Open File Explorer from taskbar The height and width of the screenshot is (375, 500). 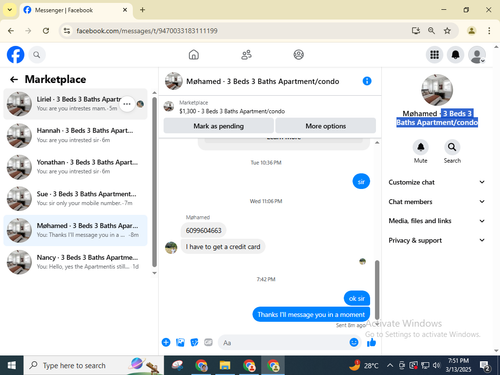click(225, 365)
